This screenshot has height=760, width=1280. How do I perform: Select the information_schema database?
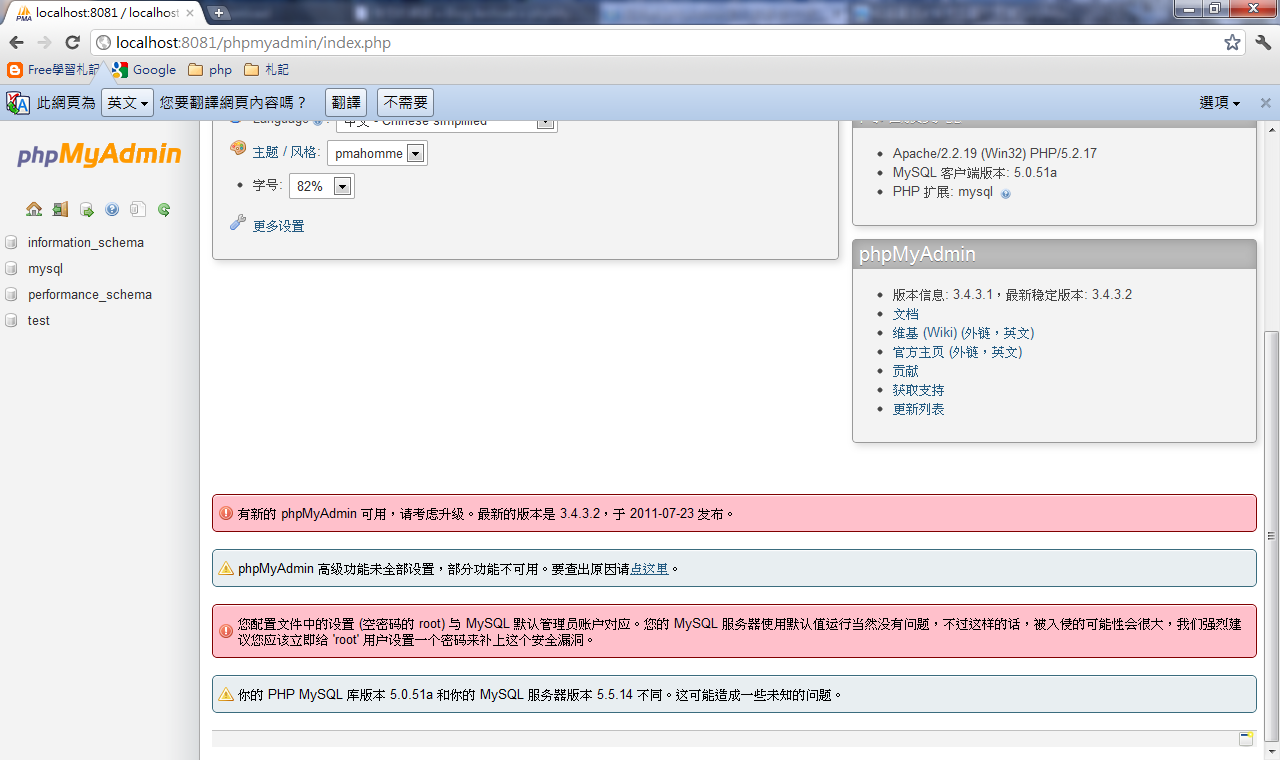coord(85,243)
